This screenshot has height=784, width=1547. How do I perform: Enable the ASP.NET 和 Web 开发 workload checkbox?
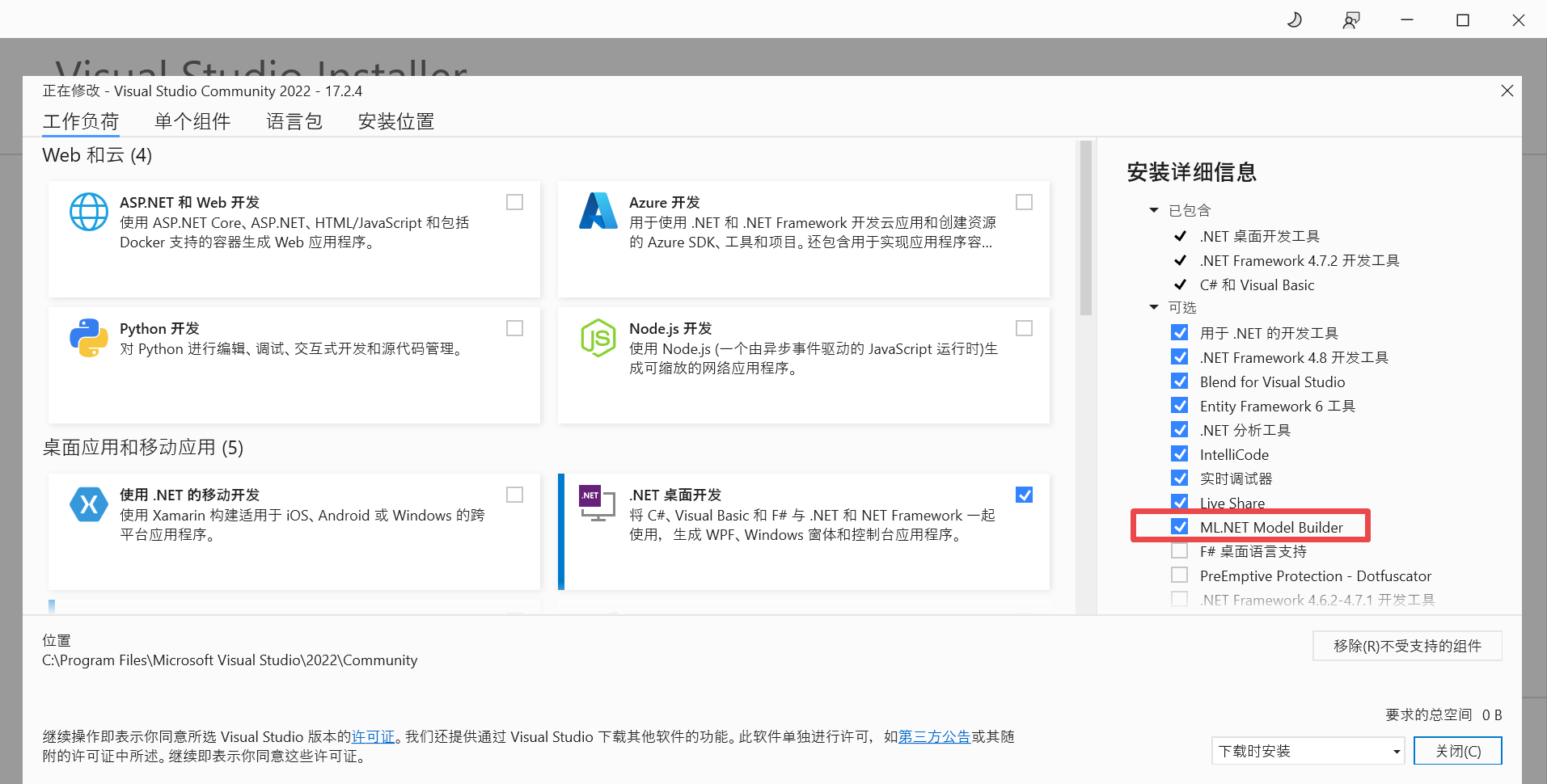click(x=514, y=202)
